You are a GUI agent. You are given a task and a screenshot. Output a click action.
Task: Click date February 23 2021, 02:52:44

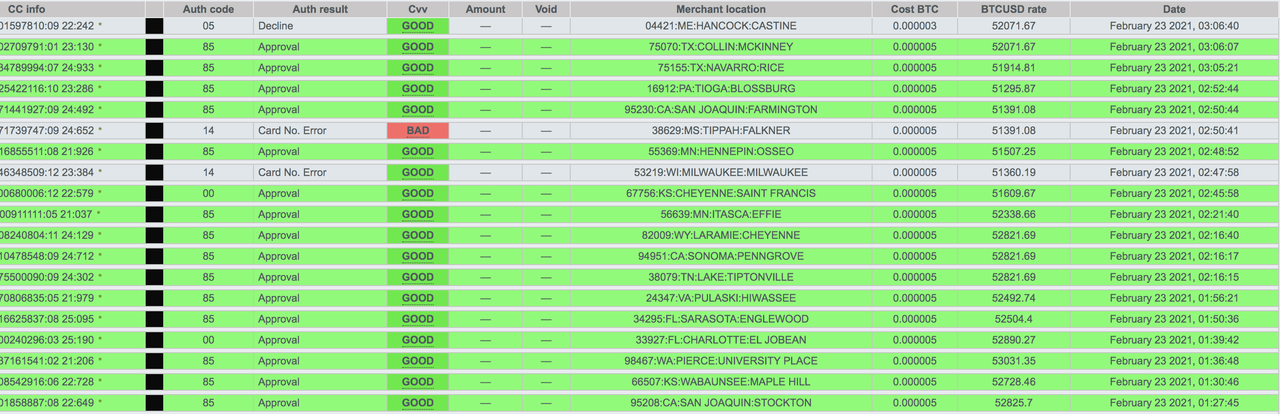1174,89
